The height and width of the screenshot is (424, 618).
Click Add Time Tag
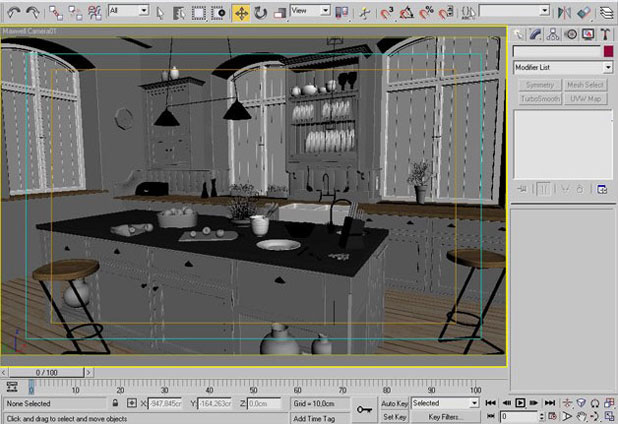point(314,418)
